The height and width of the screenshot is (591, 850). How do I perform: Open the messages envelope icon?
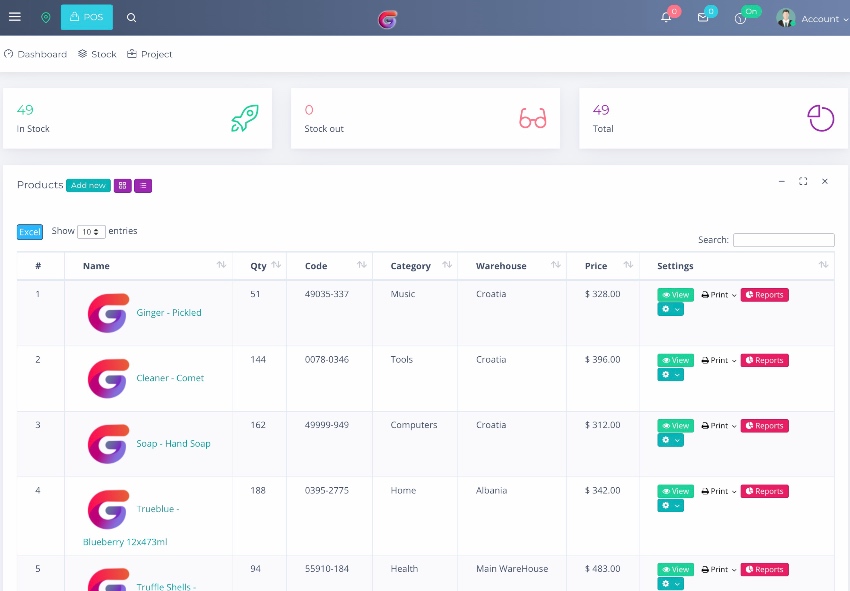click(703, 17)
